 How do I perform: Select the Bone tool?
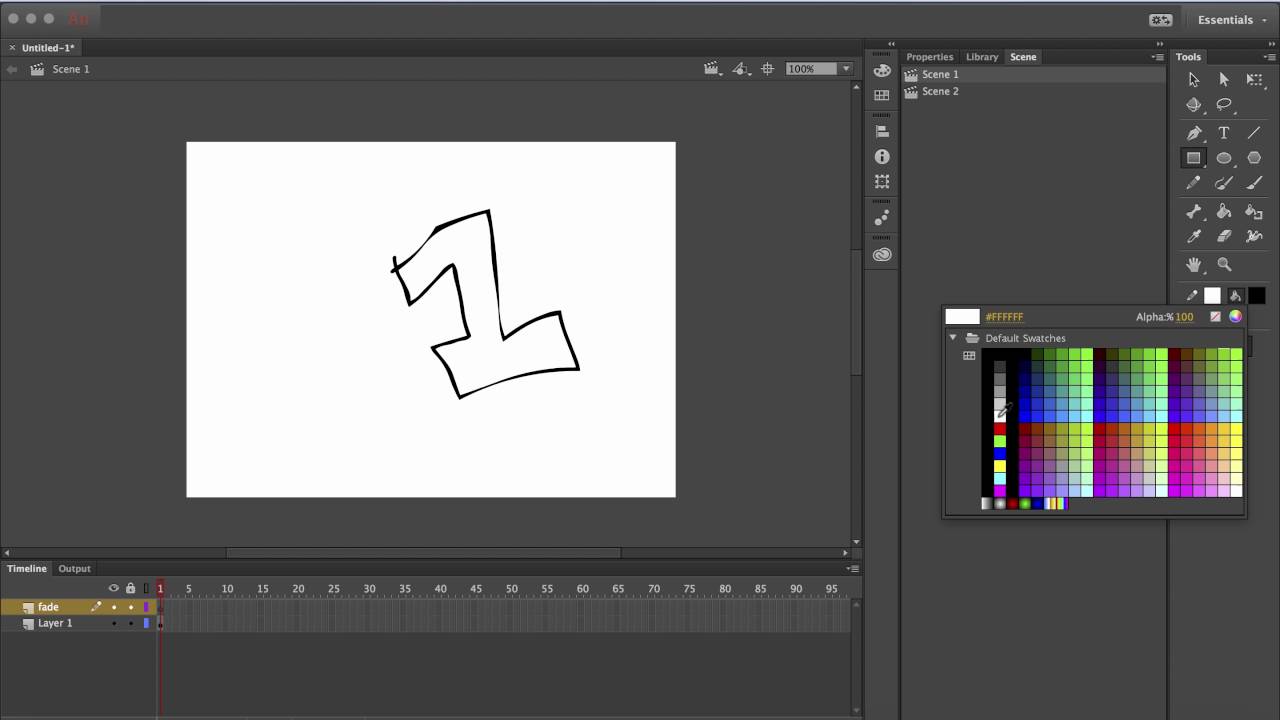tap(1194, 211)
